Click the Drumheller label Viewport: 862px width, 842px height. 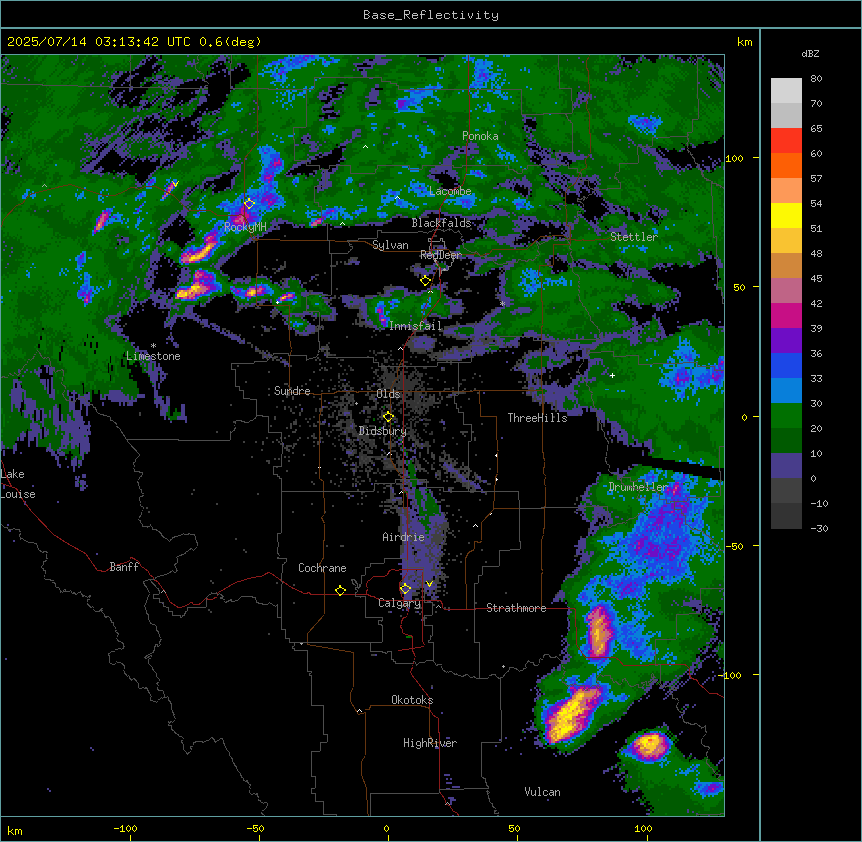tap(638, 487)
